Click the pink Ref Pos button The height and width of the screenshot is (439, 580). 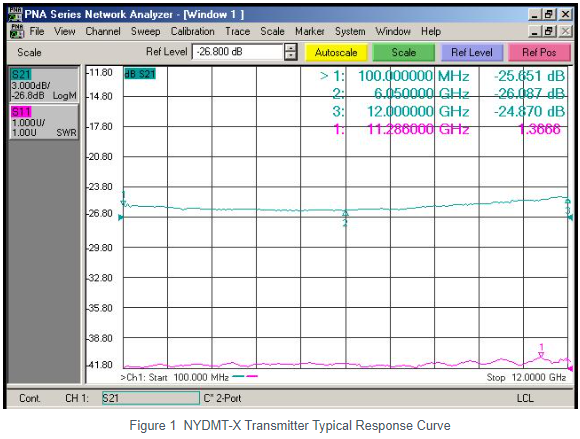[x=539, y=53]
